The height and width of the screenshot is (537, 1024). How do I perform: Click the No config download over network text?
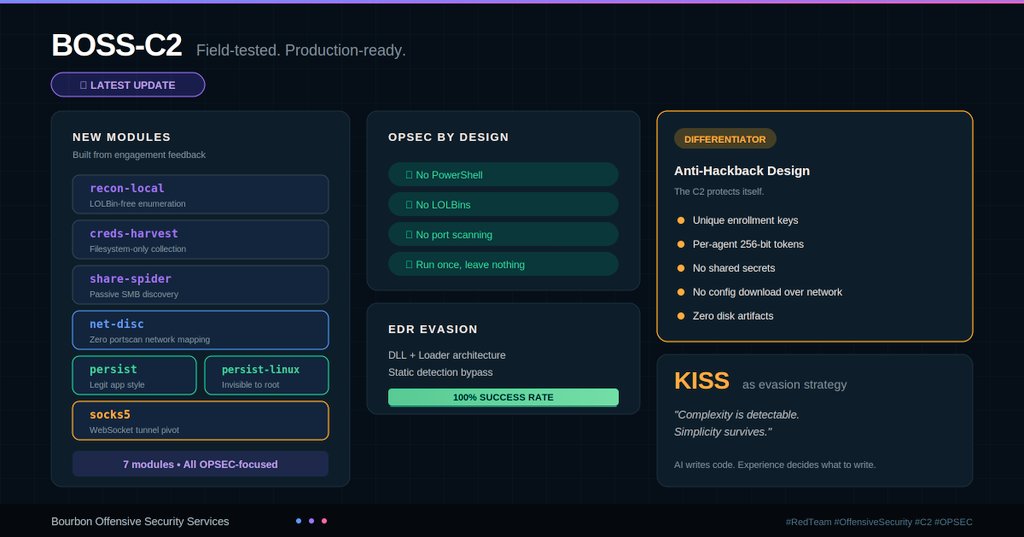coord(767,292)
